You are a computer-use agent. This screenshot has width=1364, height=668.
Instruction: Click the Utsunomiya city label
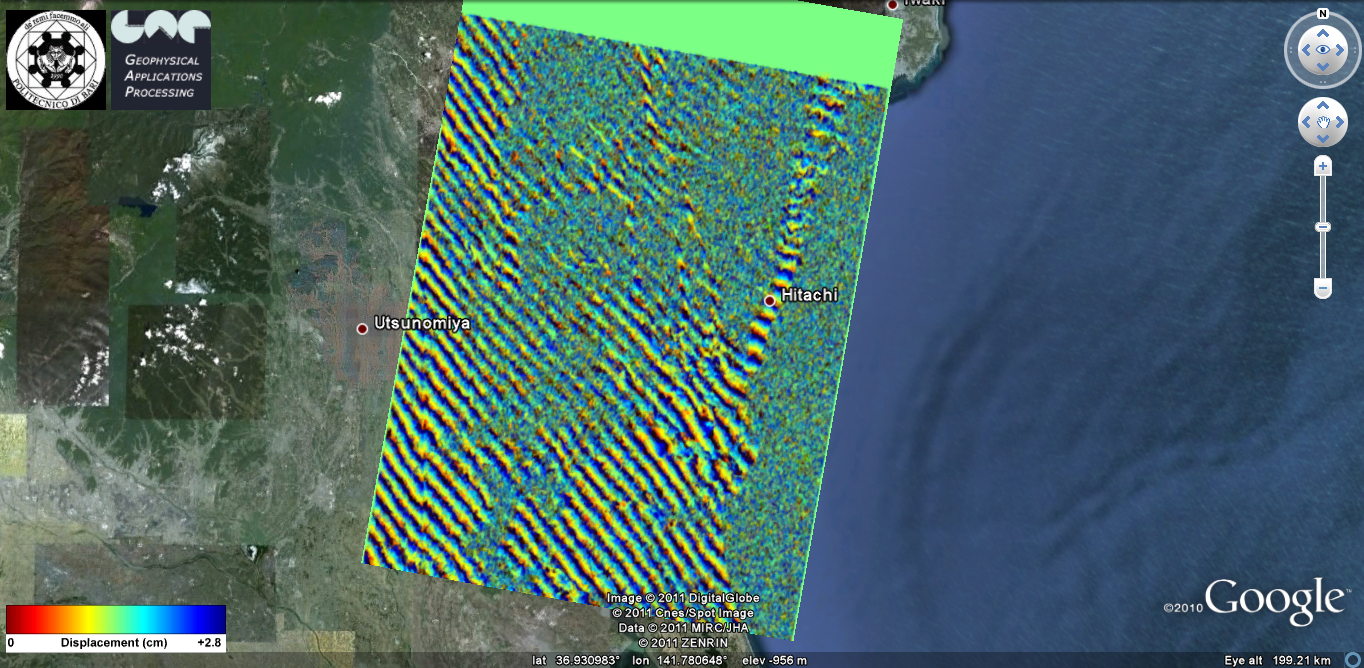(421, 323)
